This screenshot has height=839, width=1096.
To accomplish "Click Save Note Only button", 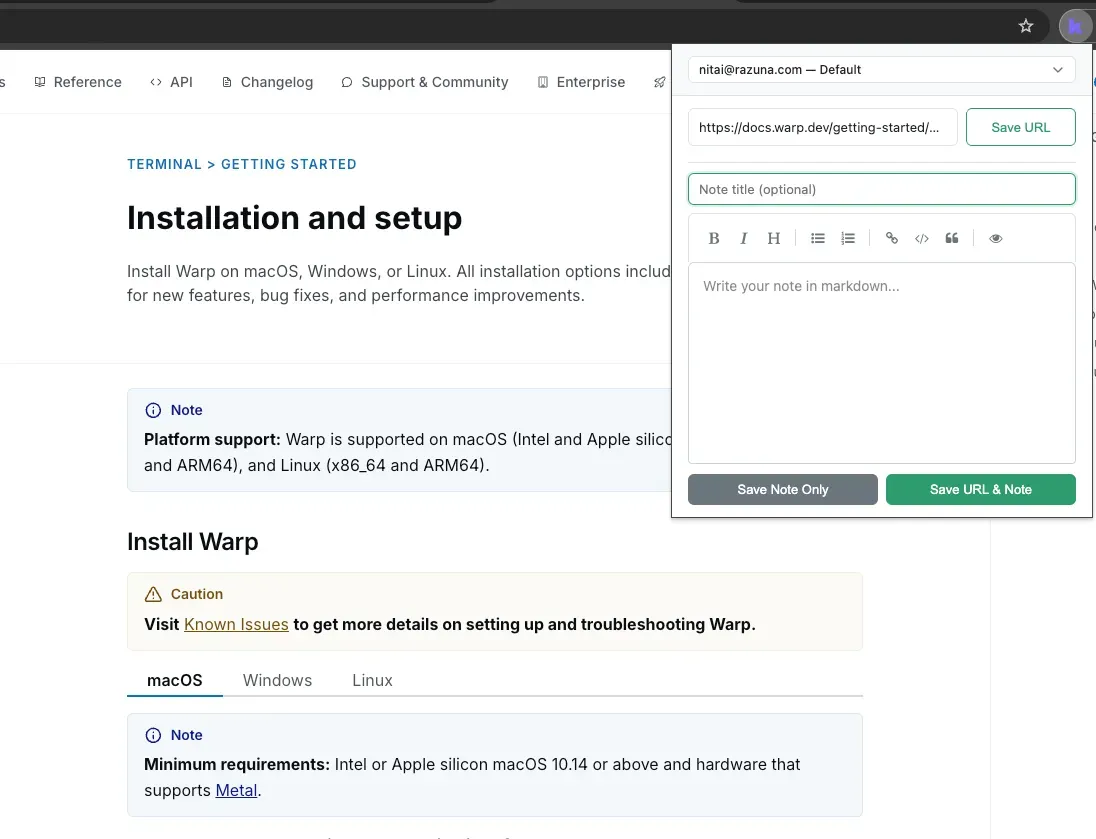I will pos(783,489).
